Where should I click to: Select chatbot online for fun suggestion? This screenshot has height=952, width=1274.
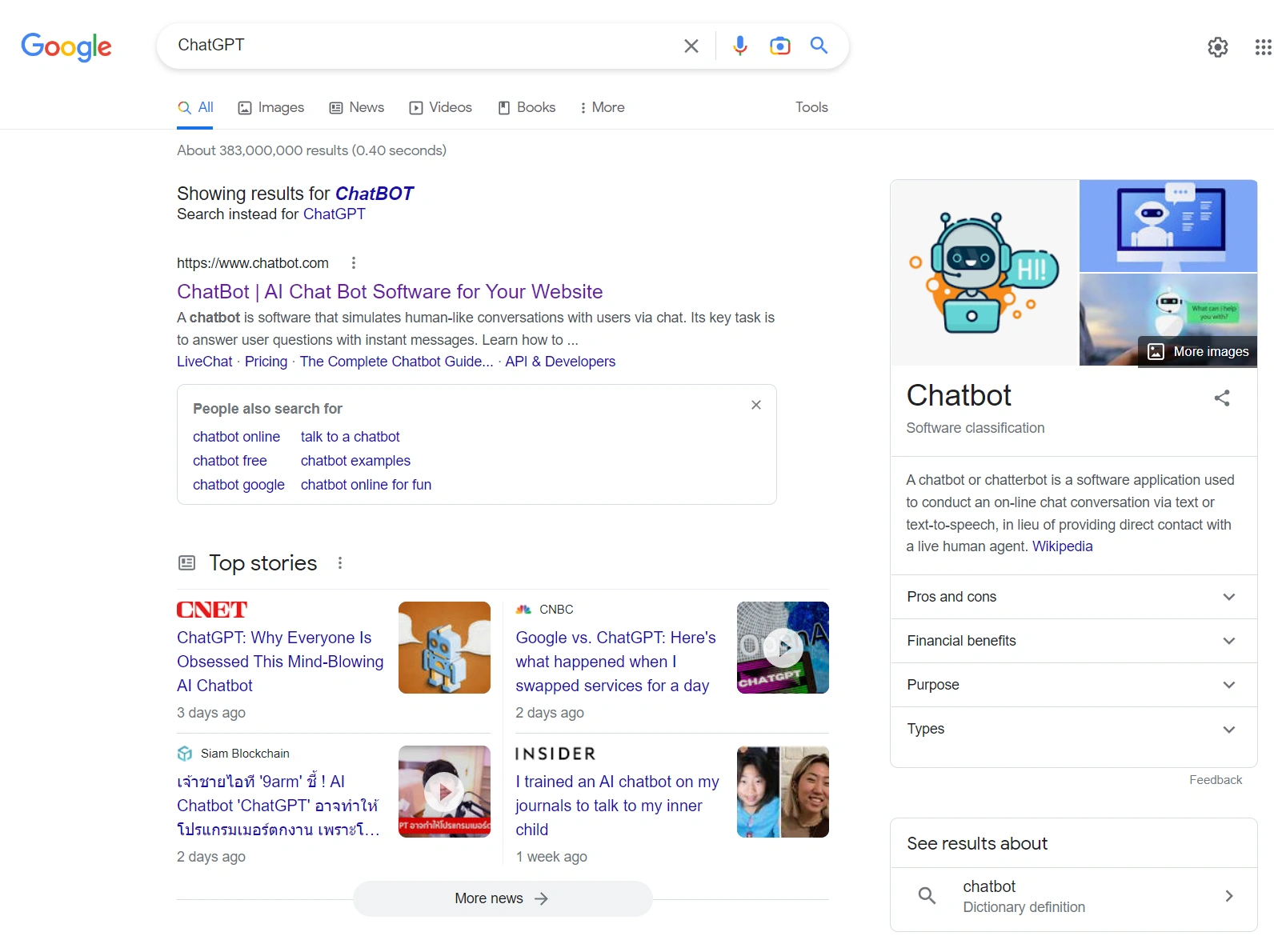366,485
